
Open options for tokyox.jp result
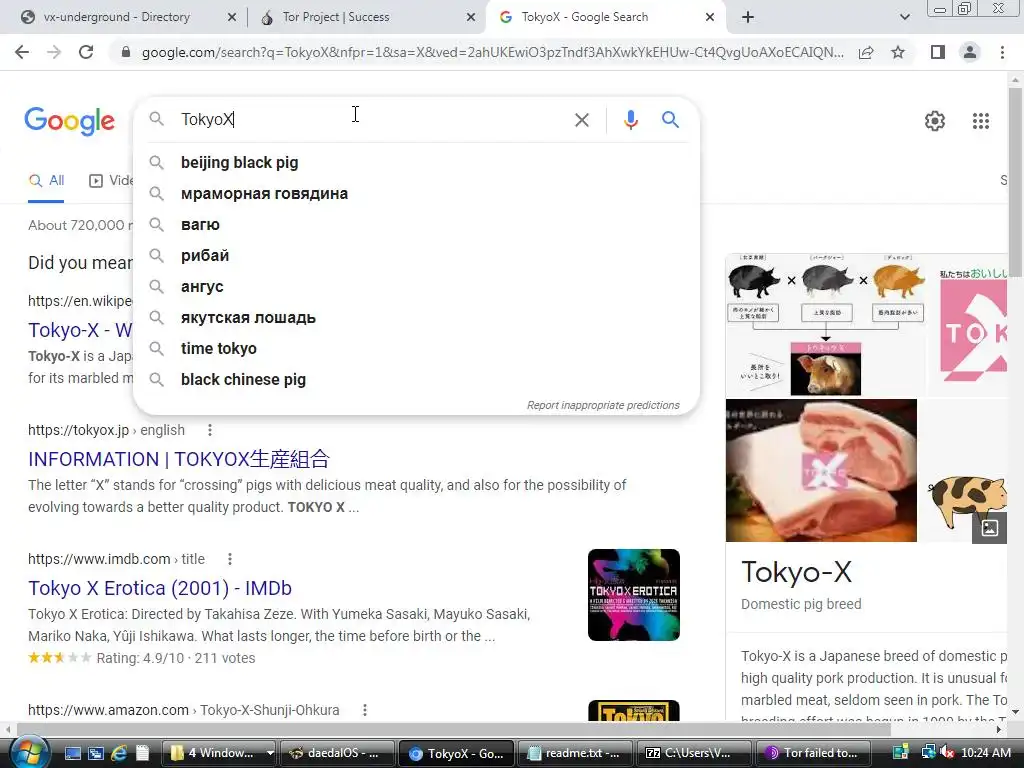pyautogui.click(x=210, y=430)
